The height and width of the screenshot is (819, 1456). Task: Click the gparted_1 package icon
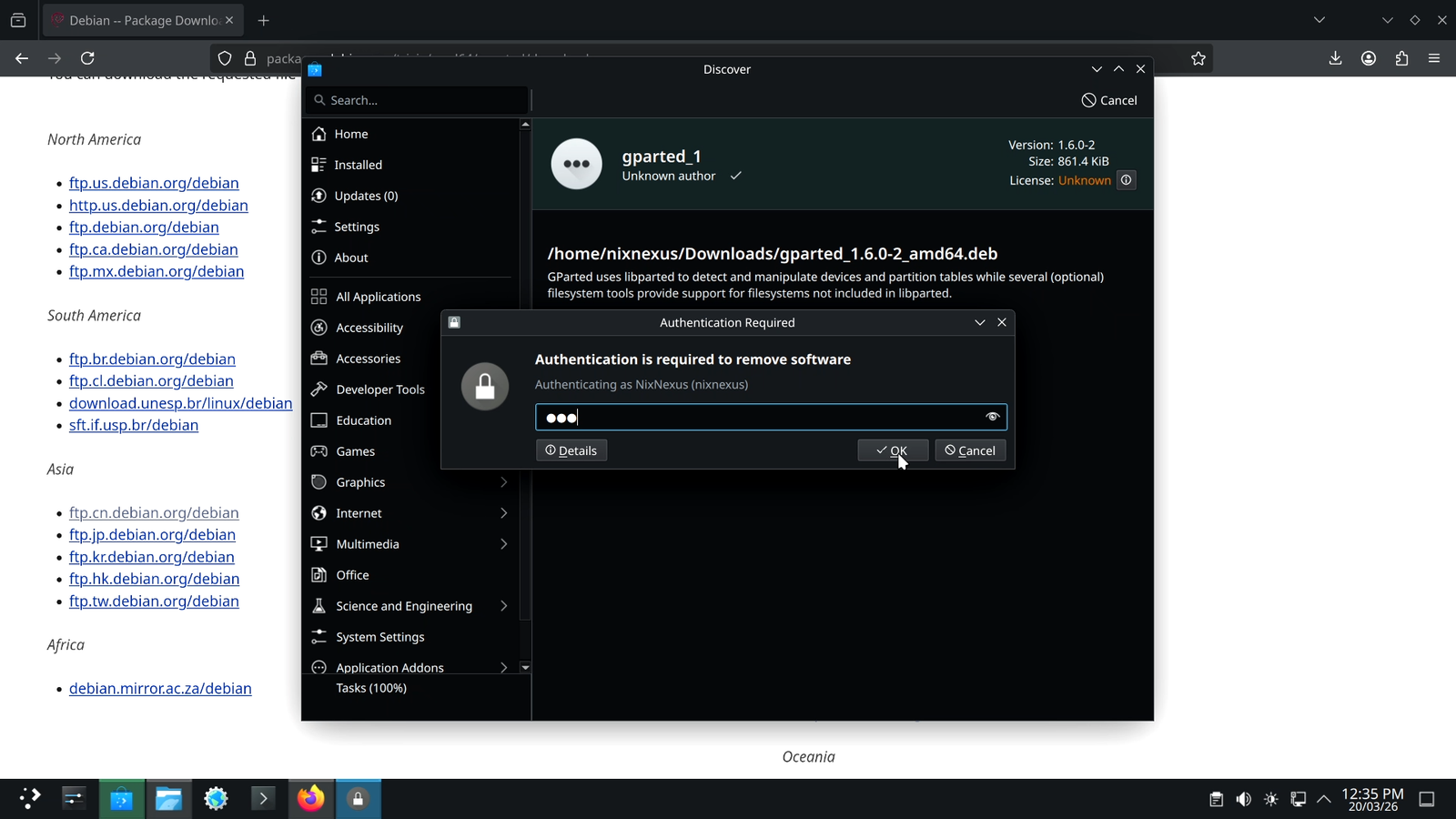click(576, 164)
